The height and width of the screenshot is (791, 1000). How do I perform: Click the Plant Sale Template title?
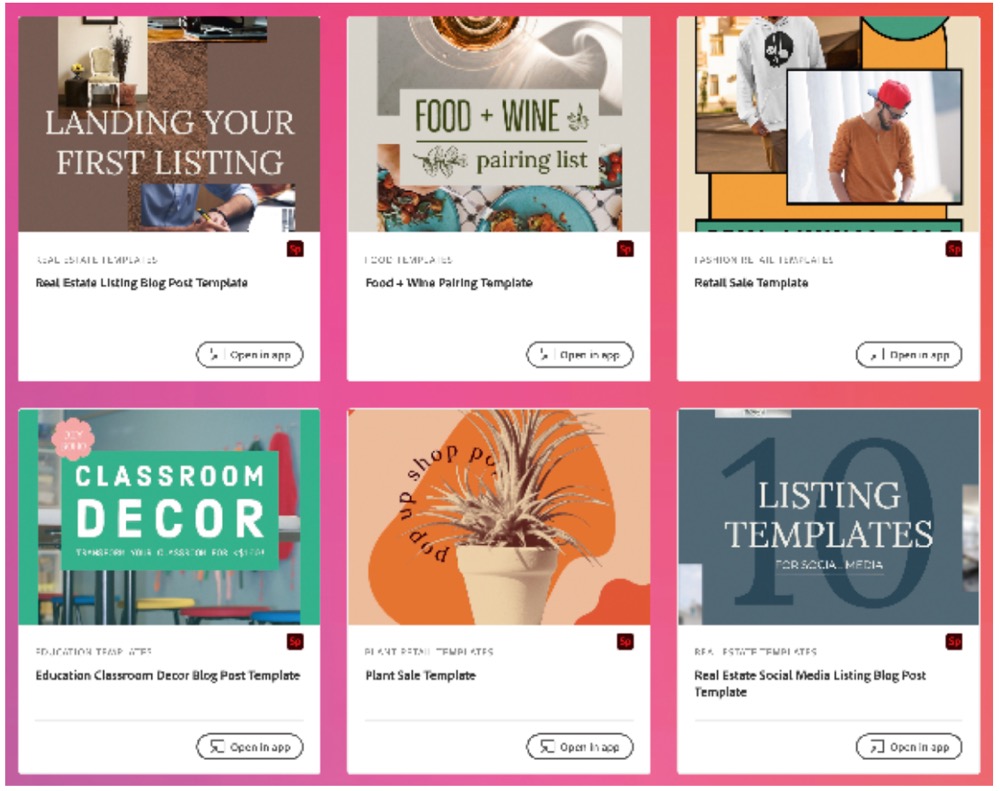coord(420,675)
